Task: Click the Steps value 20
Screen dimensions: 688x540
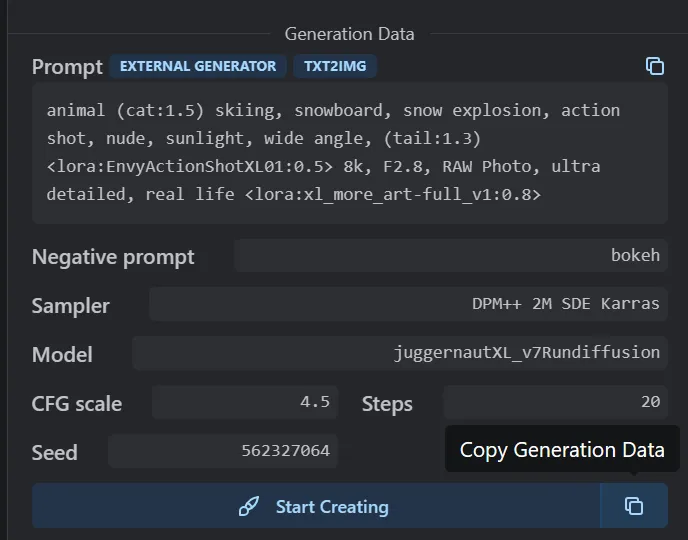Action: pos(650,402)
